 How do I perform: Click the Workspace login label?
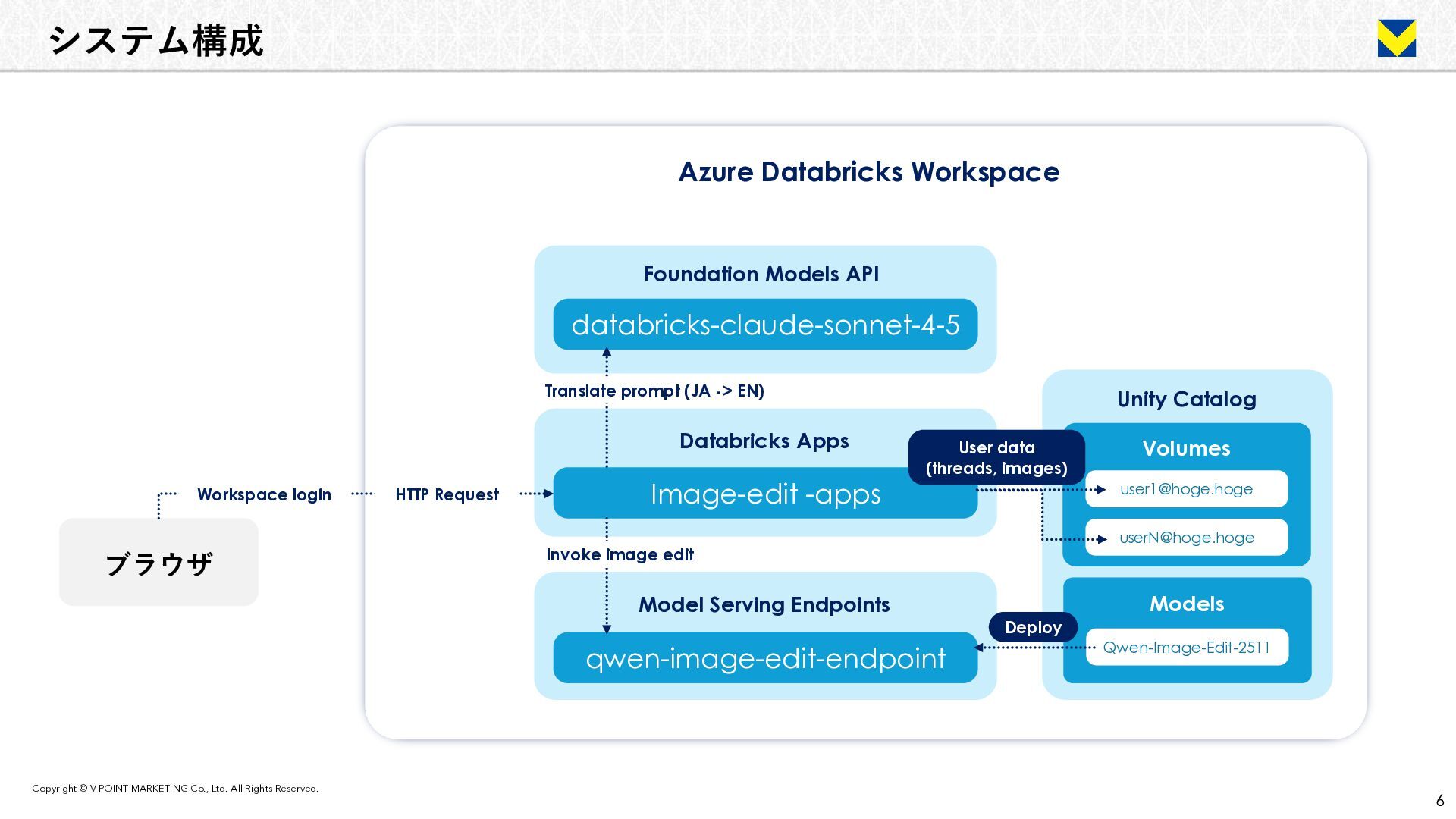click(x=264, y=495)
